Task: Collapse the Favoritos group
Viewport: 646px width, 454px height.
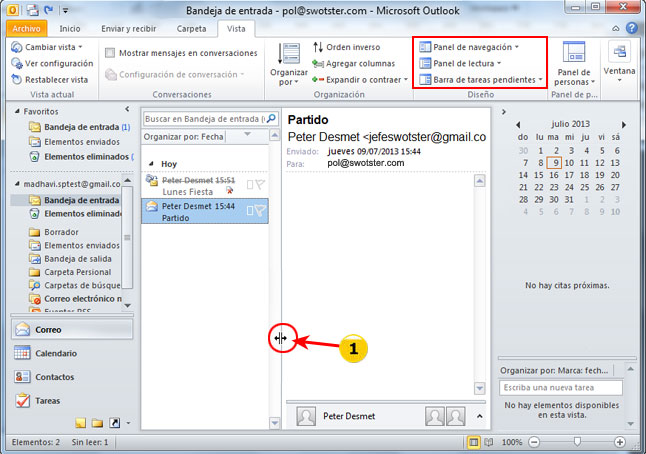Action: [x=17, y=111]
